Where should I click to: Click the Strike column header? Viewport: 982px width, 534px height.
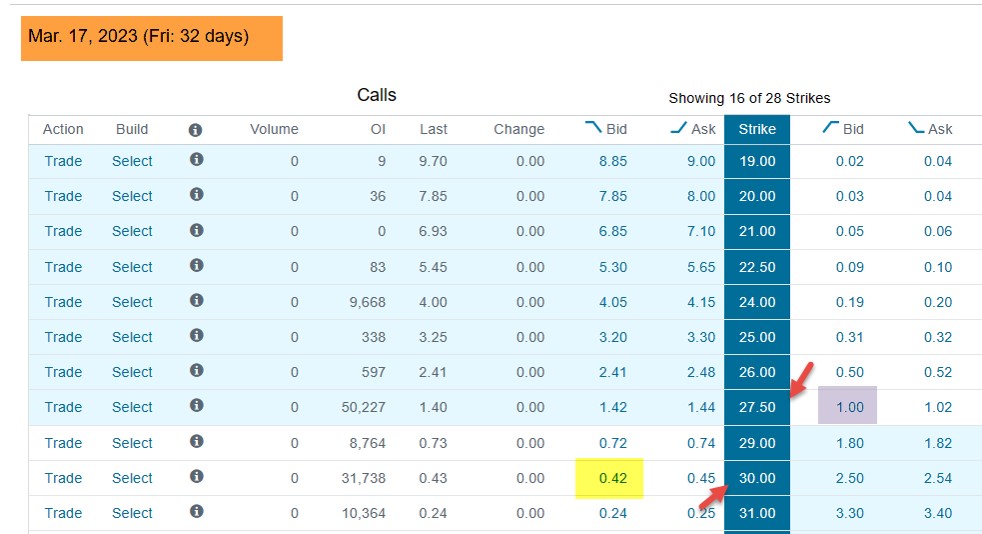click(x=757, y=129)
